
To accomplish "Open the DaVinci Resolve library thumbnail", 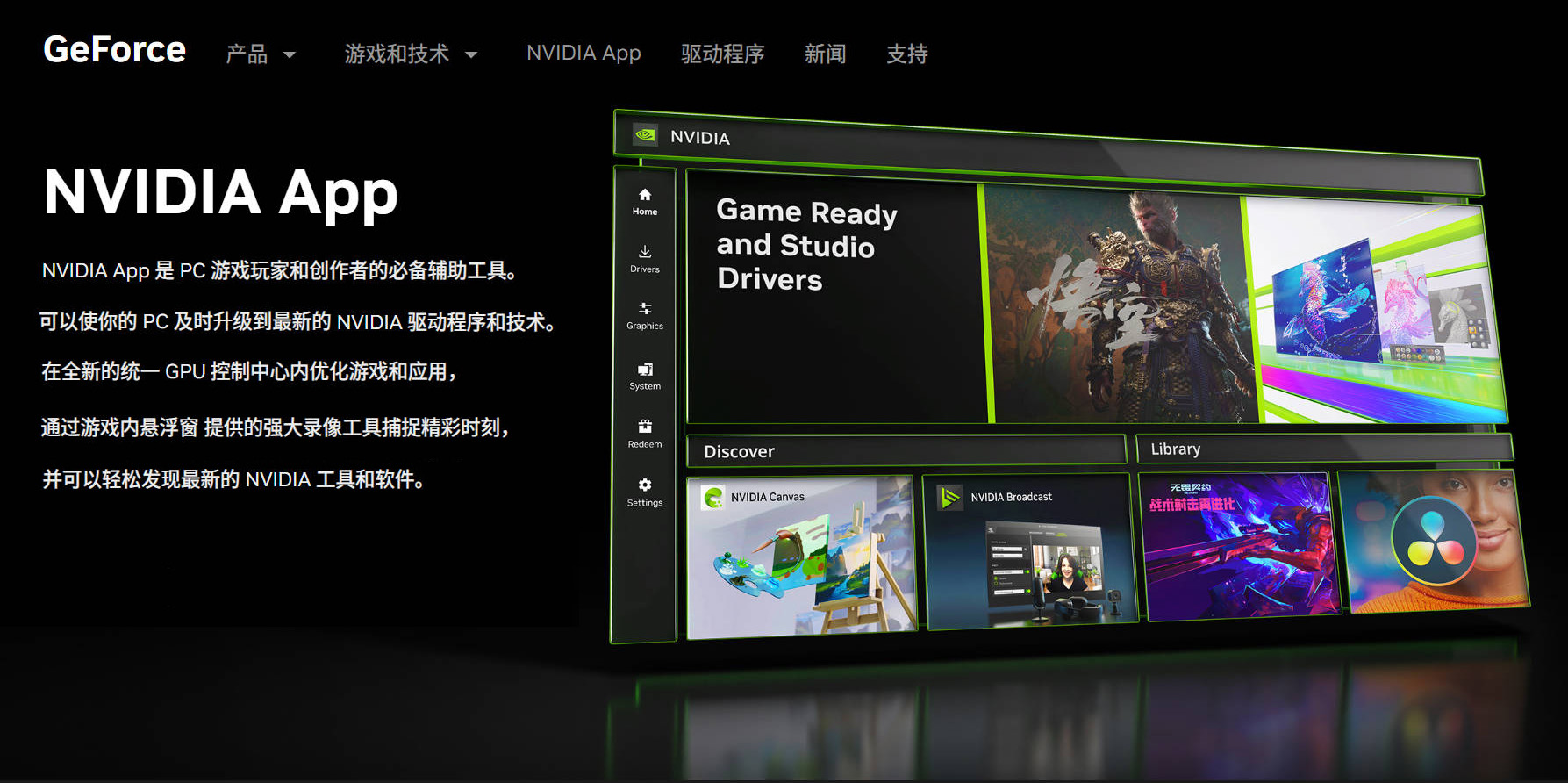I will tap(1433, 541).
